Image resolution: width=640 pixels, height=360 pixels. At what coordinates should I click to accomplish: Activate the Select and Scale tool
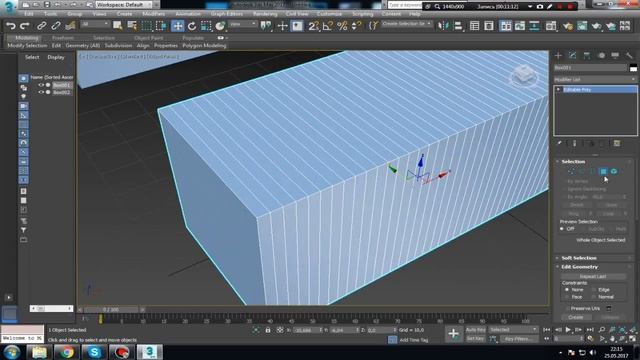206,26
